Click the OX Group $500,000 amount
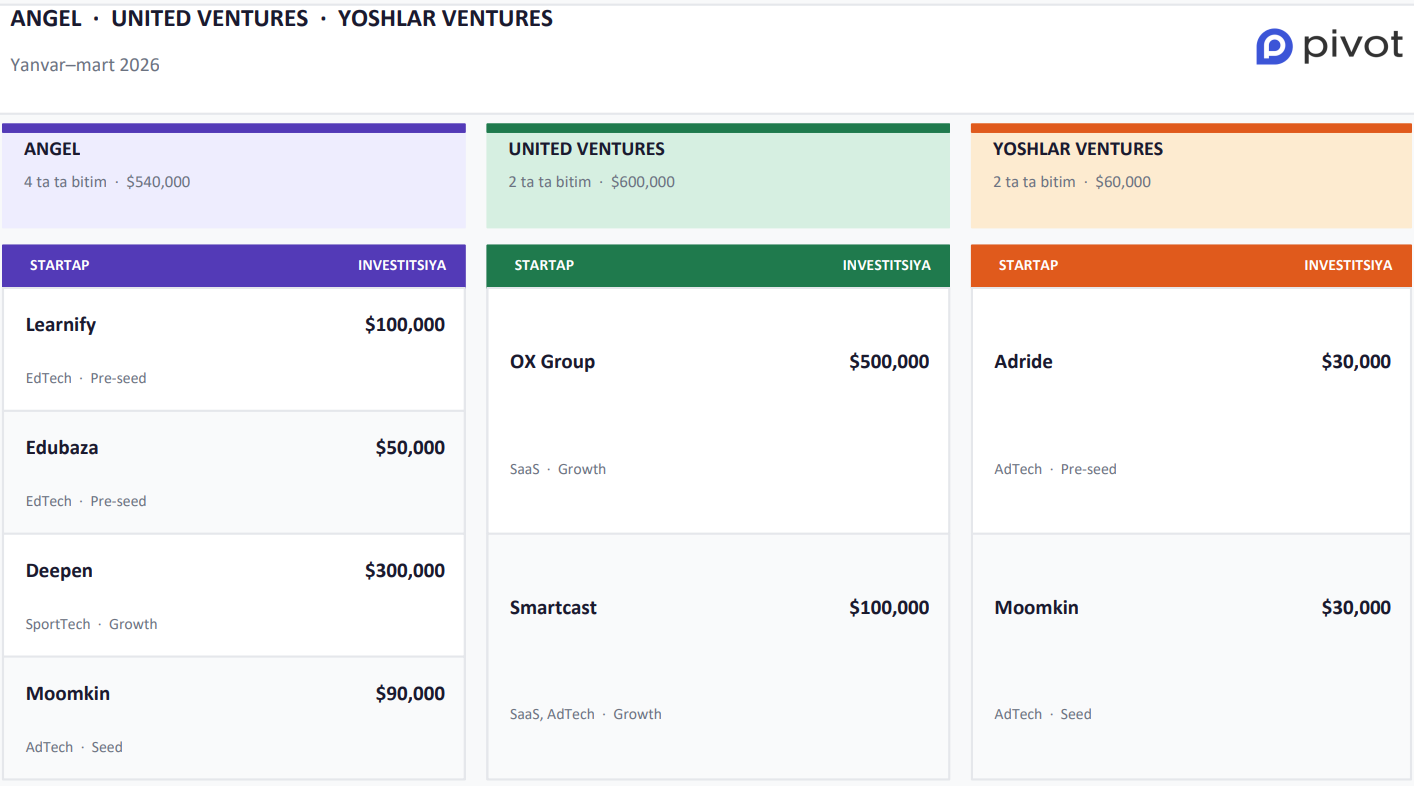Screen dimensions: 1414x786 (x=889, y=362)
